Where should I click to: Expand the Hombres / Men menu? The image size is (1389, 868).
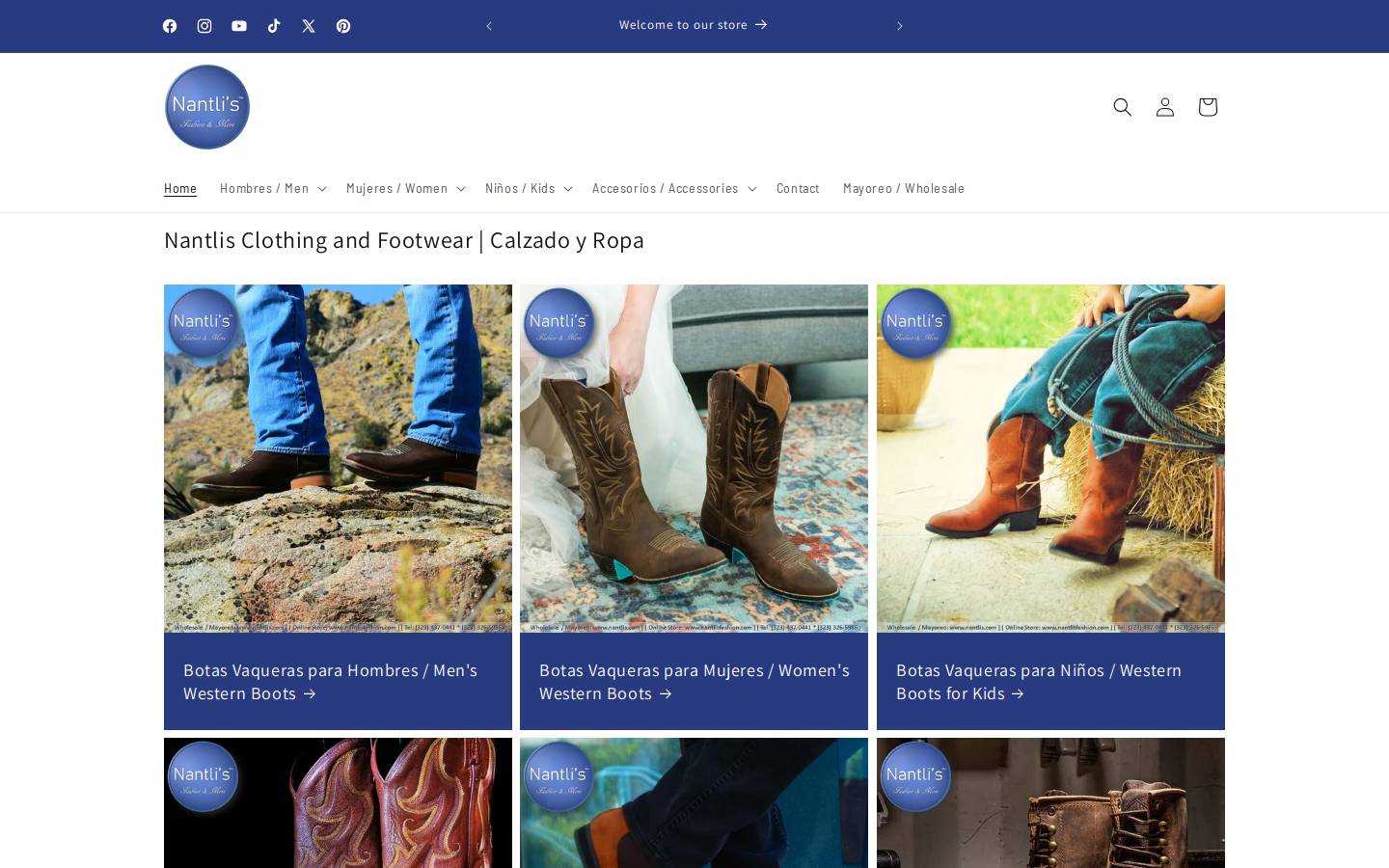273,188
